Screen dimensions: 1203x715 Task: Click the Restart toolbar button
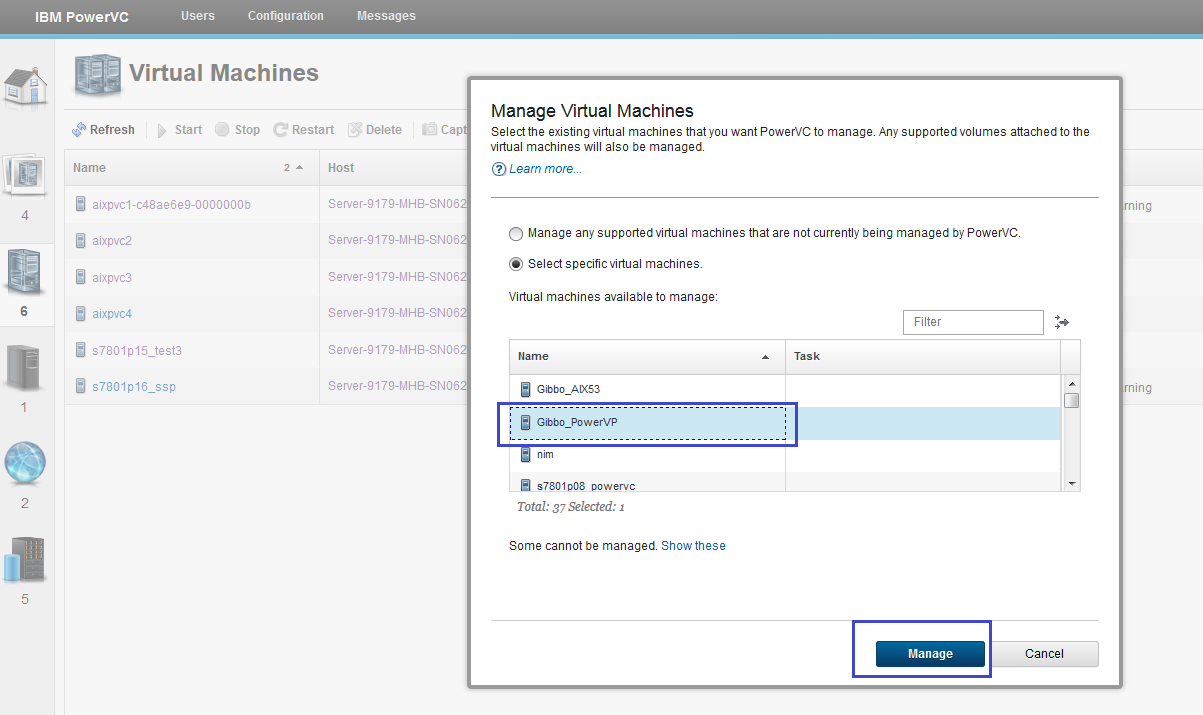[304, 130]
